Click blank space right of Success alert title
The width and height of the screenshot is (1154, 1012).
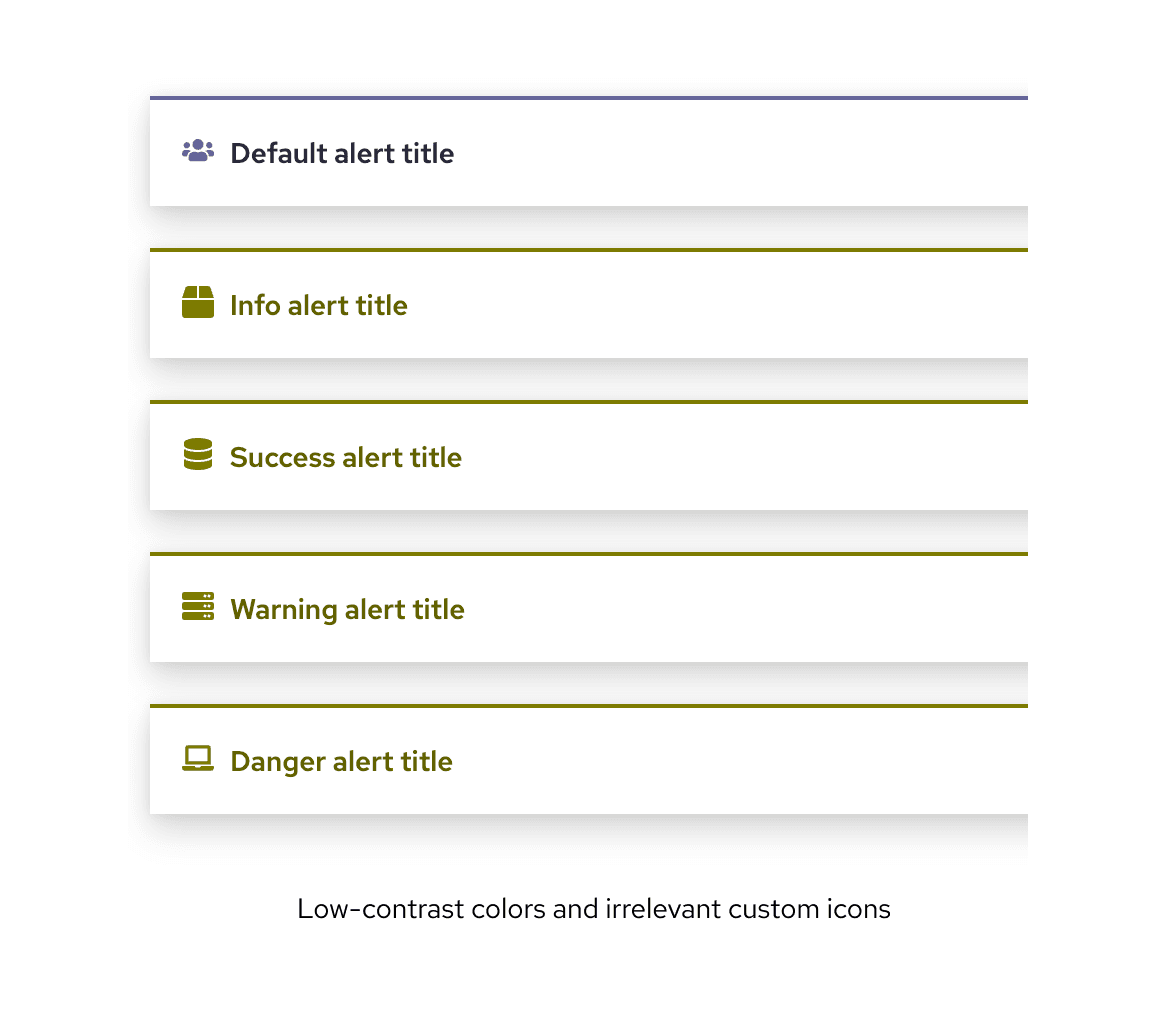tap(740, 458)
